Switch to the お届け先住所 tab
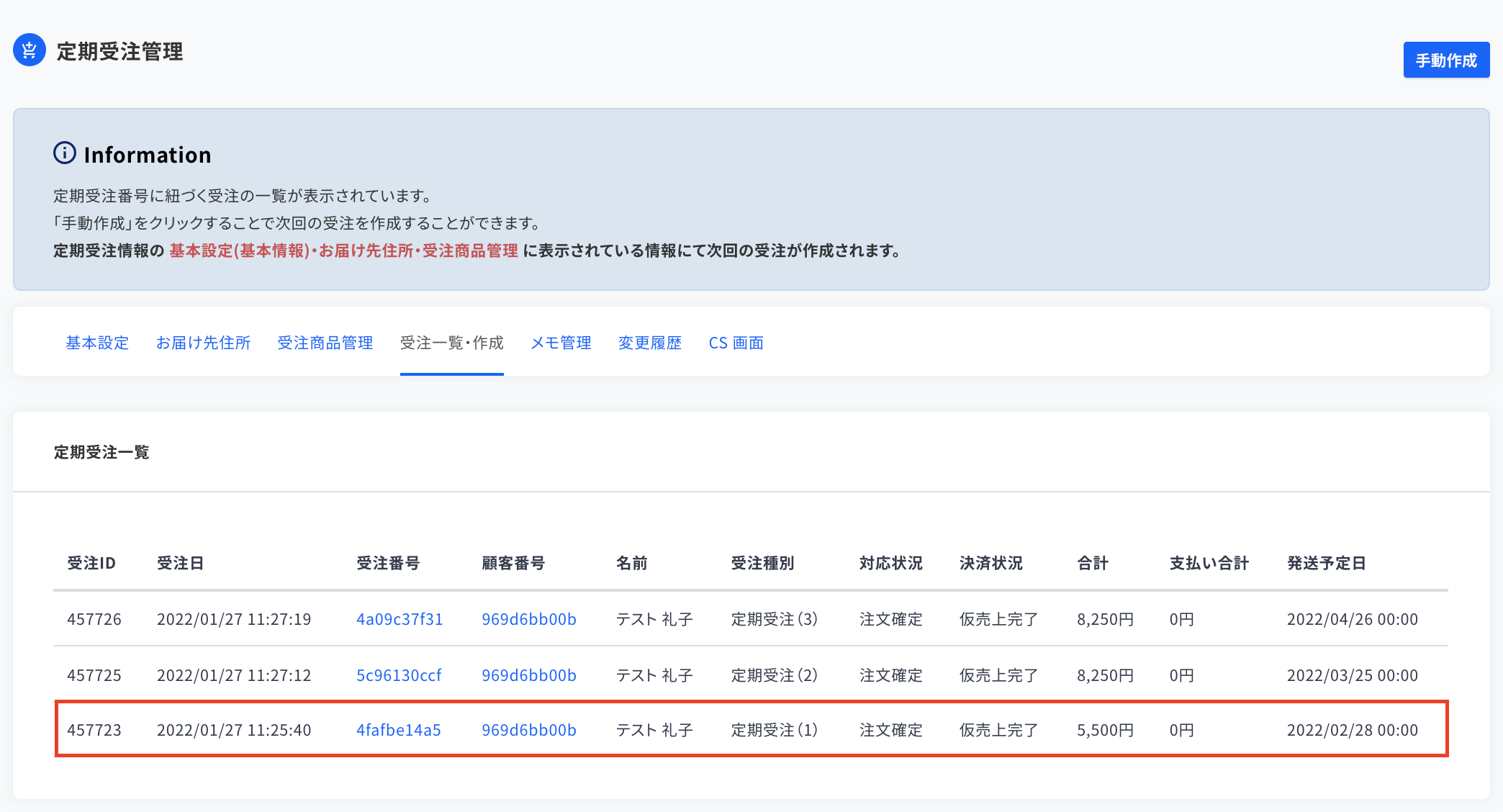Image resolution: width=1503 pixels, height=812 pixels. (x=203, y=343)
